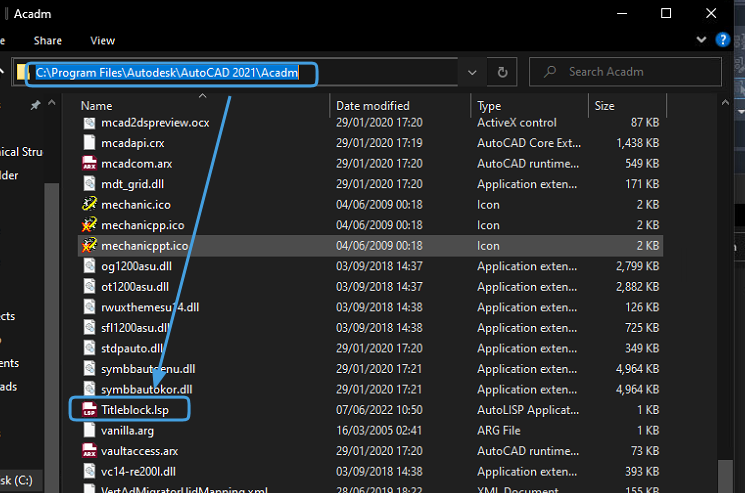
Task: Sort files by Size column header
Action: [604, 106]
